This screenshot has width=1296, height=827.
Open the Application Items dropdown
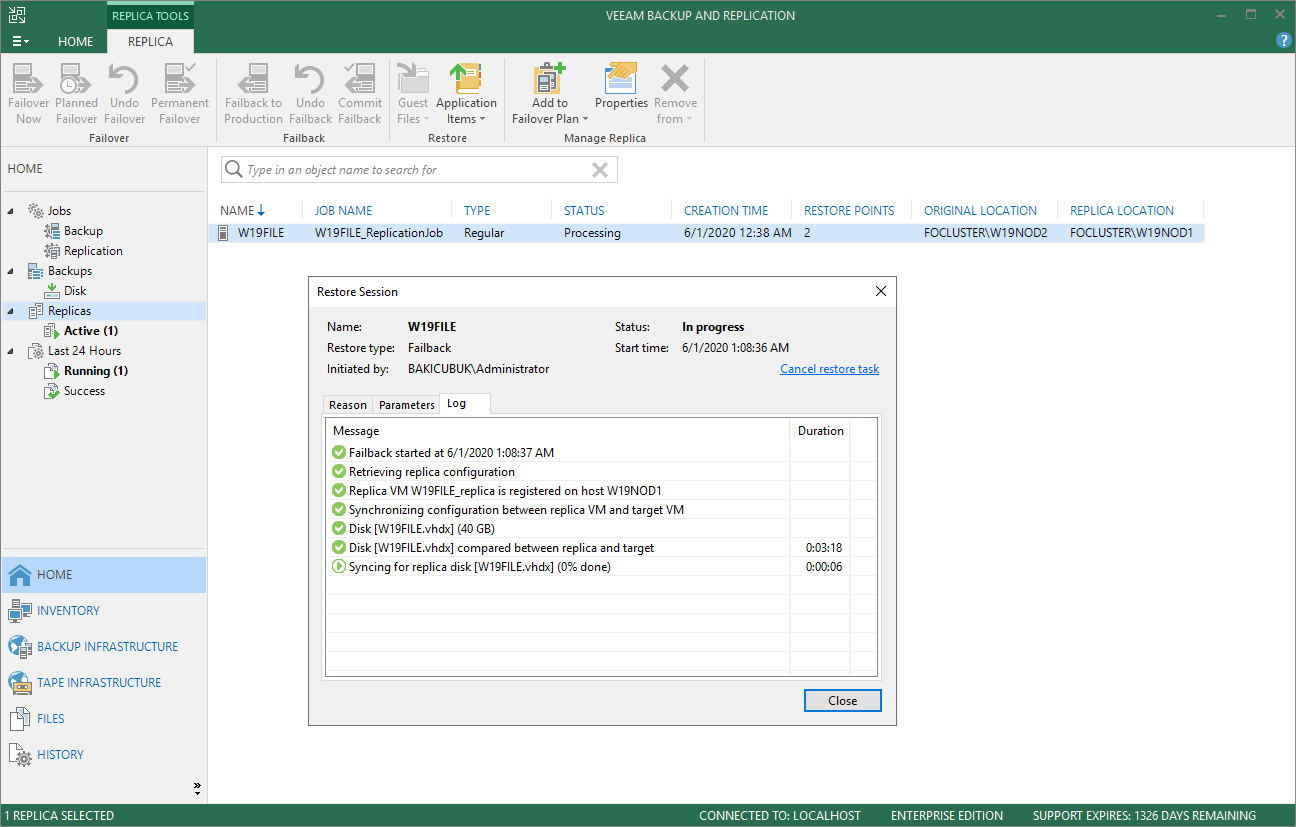[x=466, y=94]
